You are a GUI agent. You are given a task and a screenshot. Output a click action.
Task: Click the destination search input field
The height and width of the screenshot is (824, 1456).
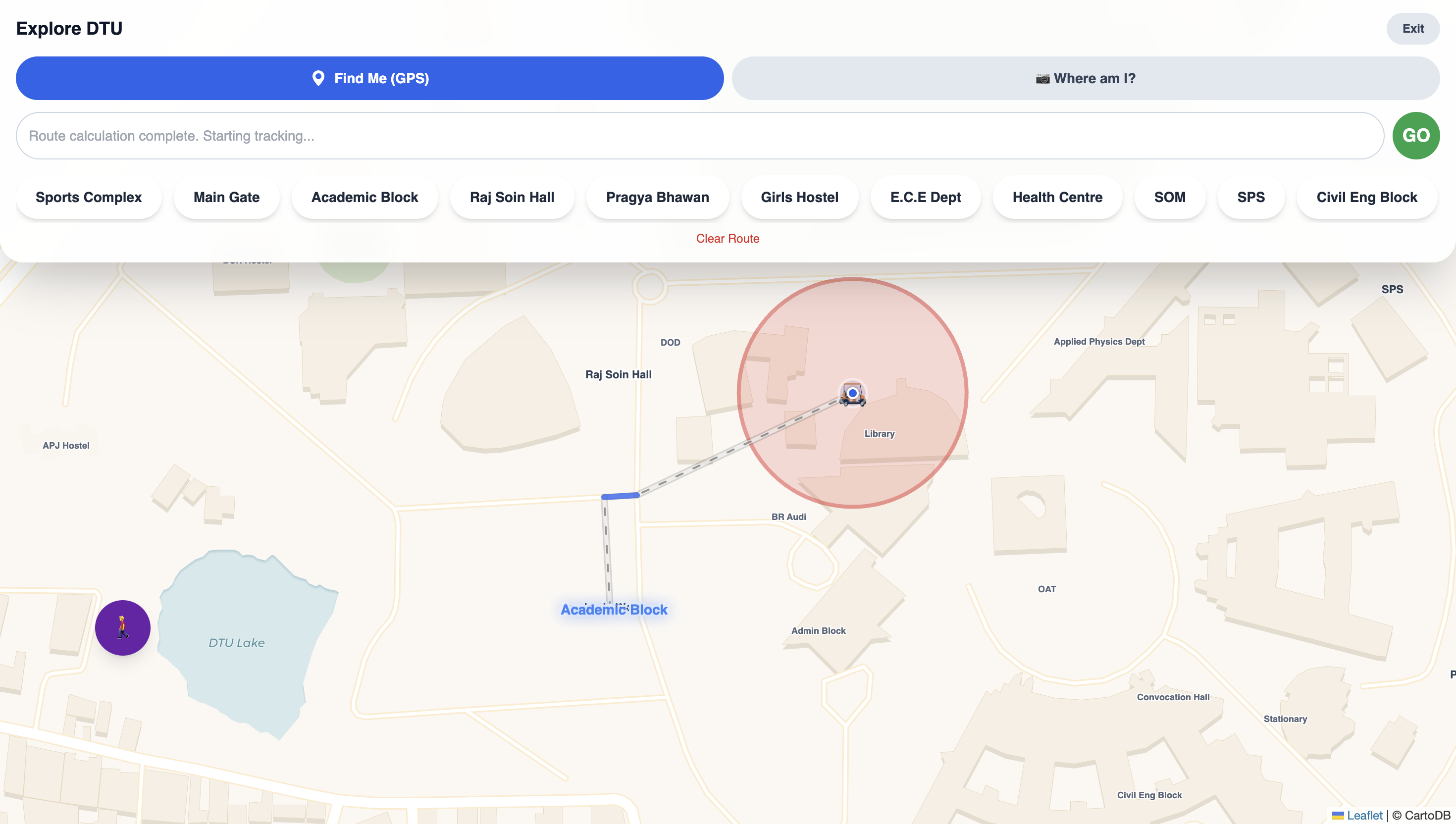tap(699, 136)
